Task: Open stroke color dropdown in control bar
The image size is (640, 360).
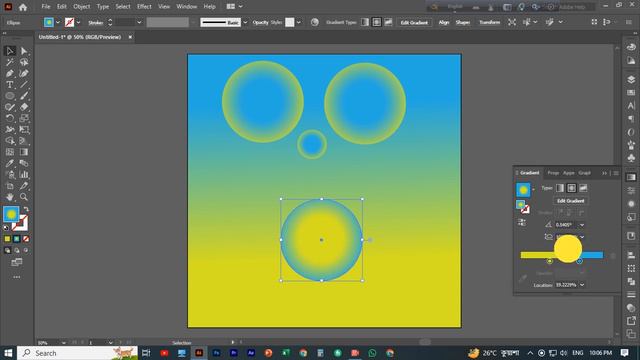Action: click(x=78, y=22)
